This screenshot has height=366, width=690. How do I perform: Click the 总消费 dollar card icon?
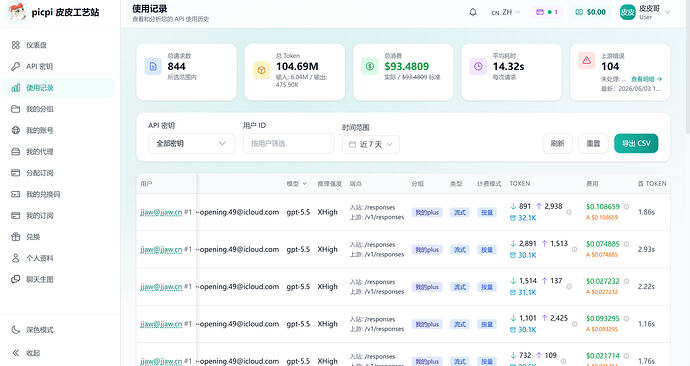(370, 66)
